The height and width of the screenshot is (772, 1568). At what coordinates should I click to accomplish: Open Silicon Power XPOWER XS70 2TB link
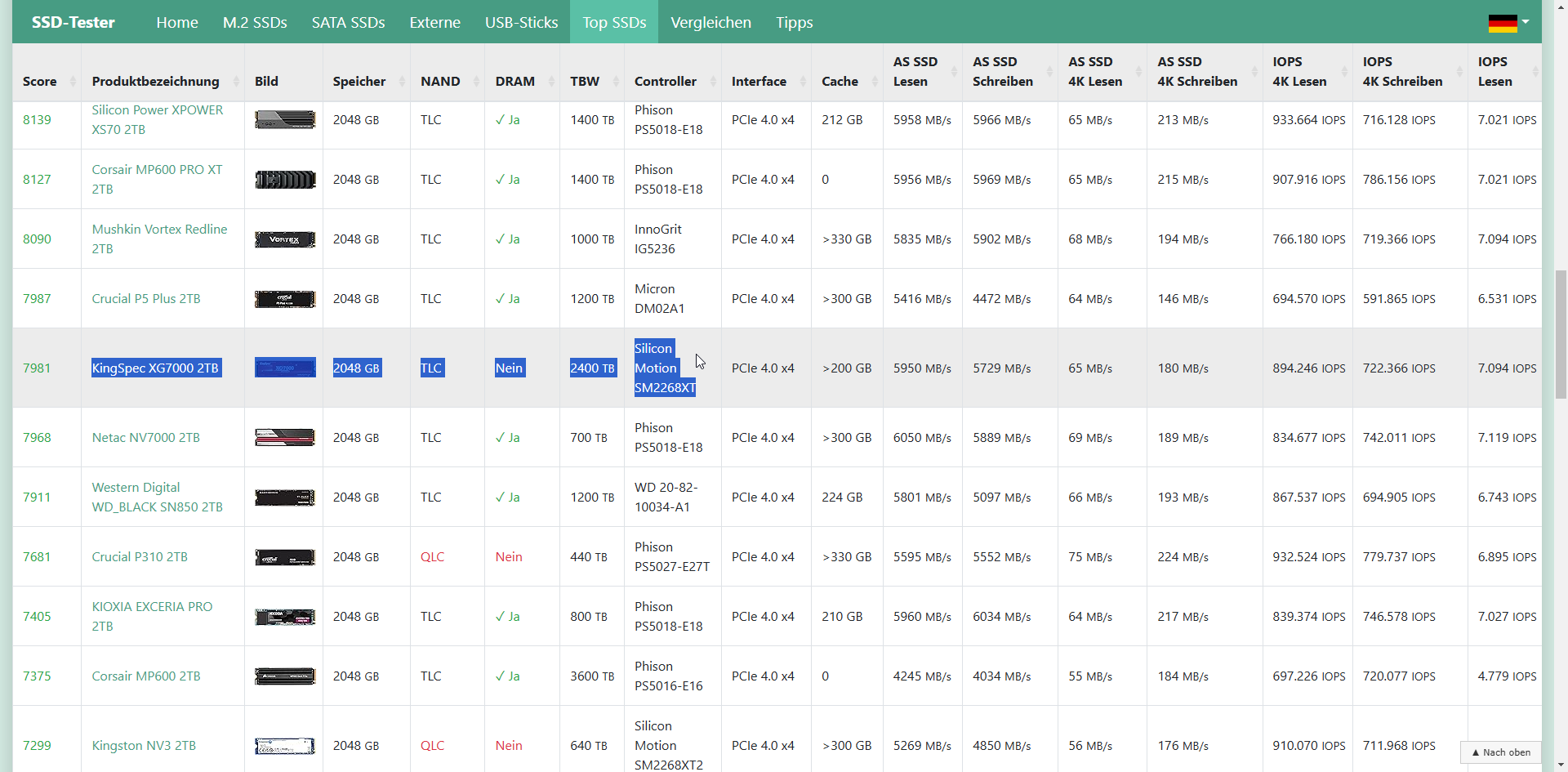click(x=157, y=120)
